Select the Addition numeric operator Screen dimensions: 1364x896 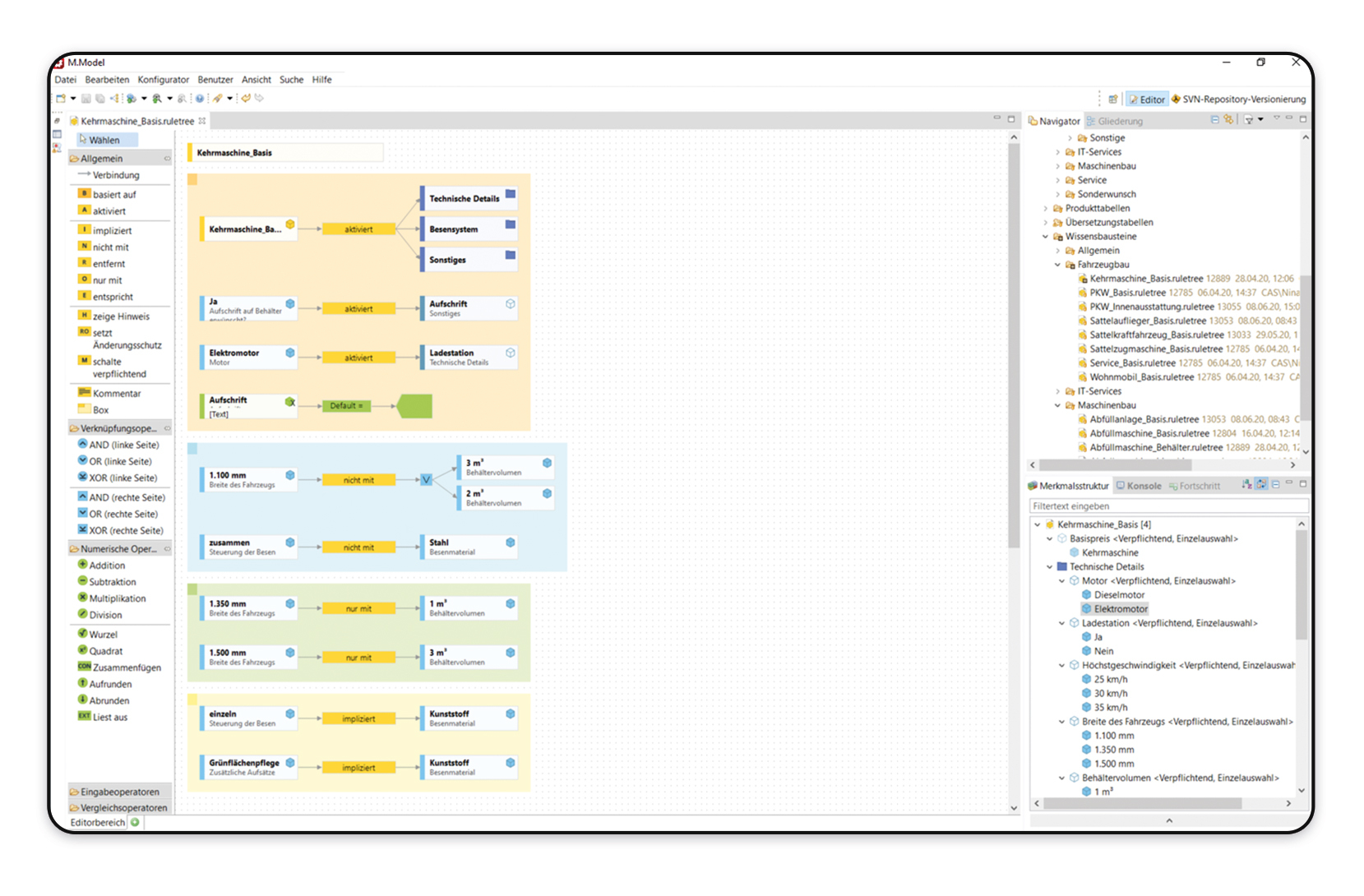point(102,566)
